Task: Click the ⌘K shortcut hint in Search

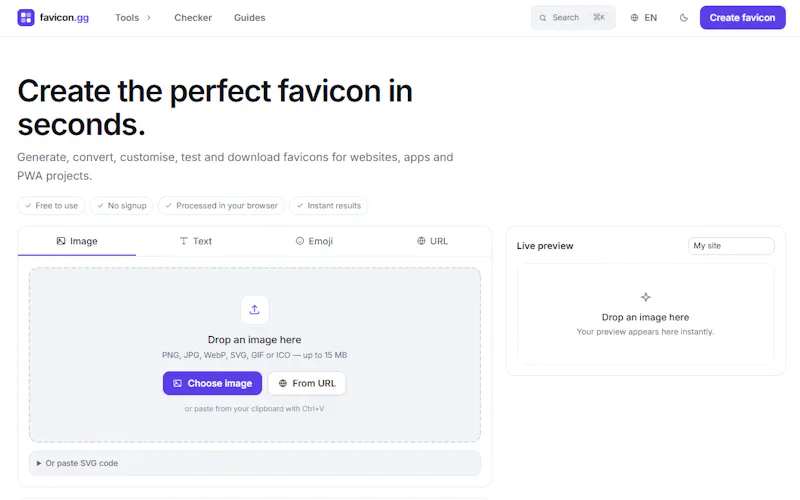Action: click(x=599, y=17)
